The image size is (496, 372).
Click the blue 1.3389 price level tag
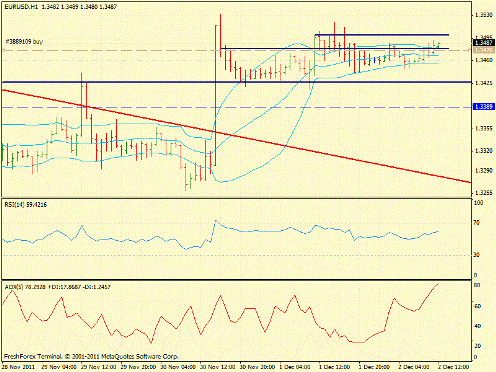point(484,107)
